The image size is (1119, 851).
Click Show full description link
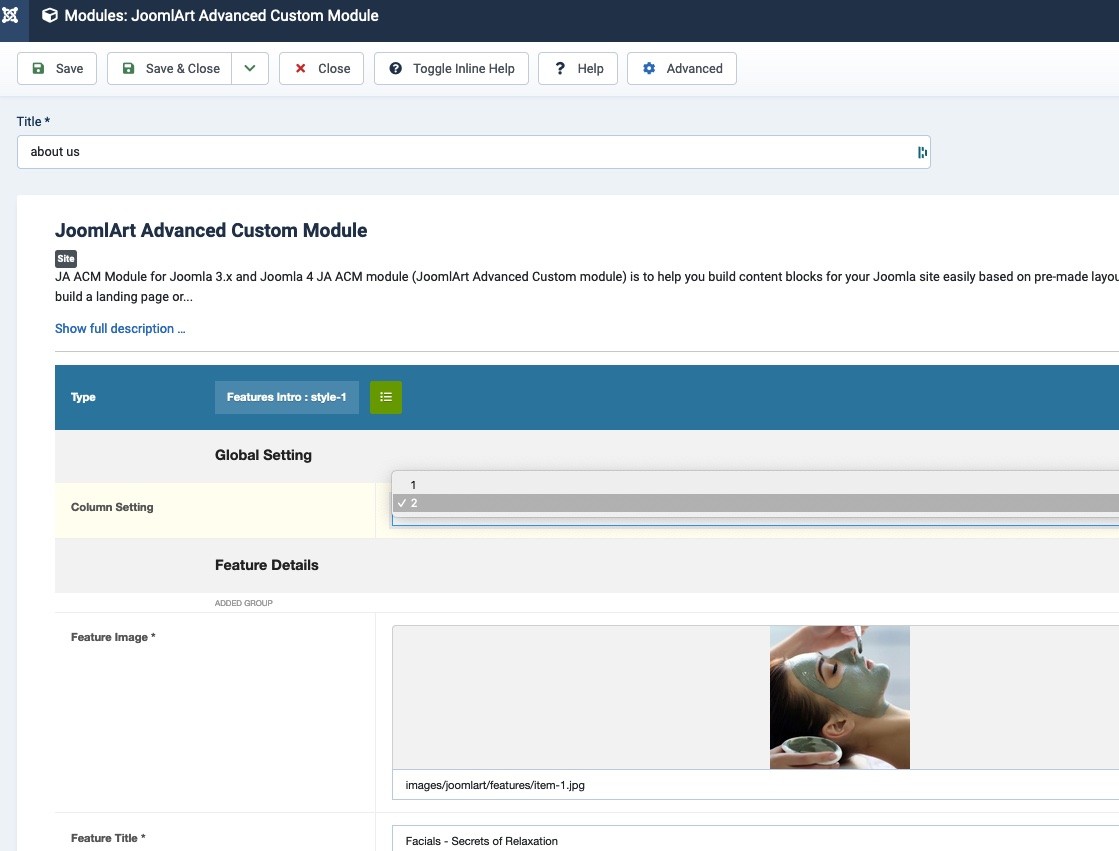click(120, 328)
